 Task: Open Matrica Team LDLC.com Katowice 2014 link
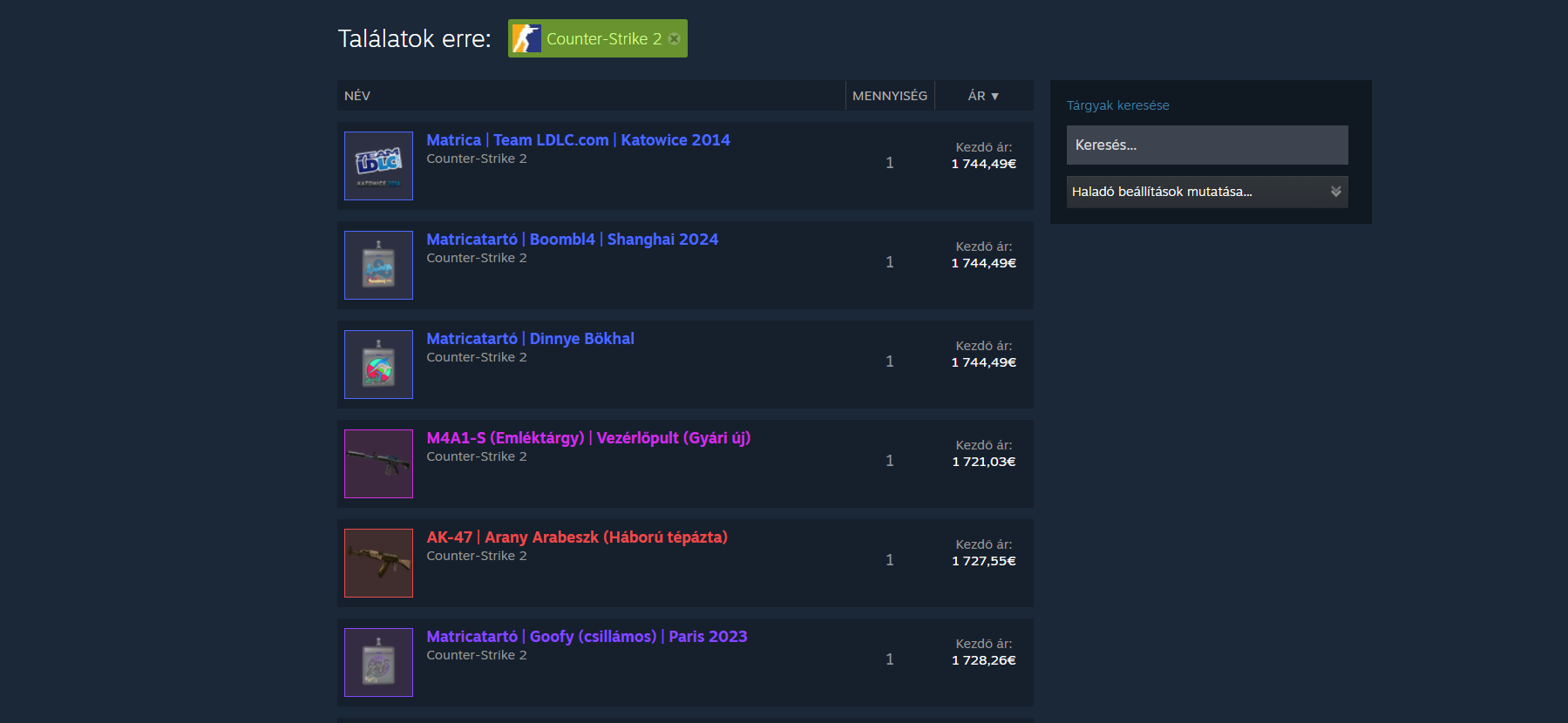578,140
